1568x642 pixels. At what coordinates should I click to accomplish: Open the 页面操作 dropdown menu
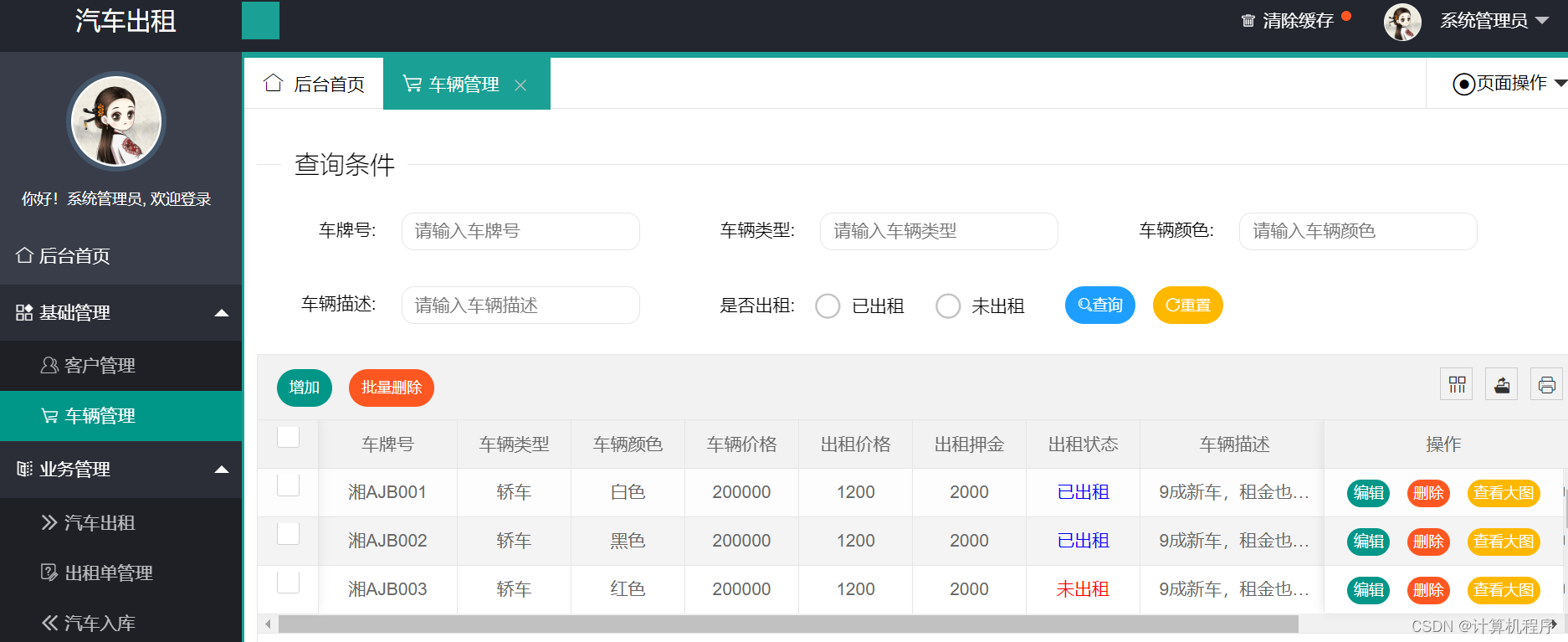tap(1509, 83)
